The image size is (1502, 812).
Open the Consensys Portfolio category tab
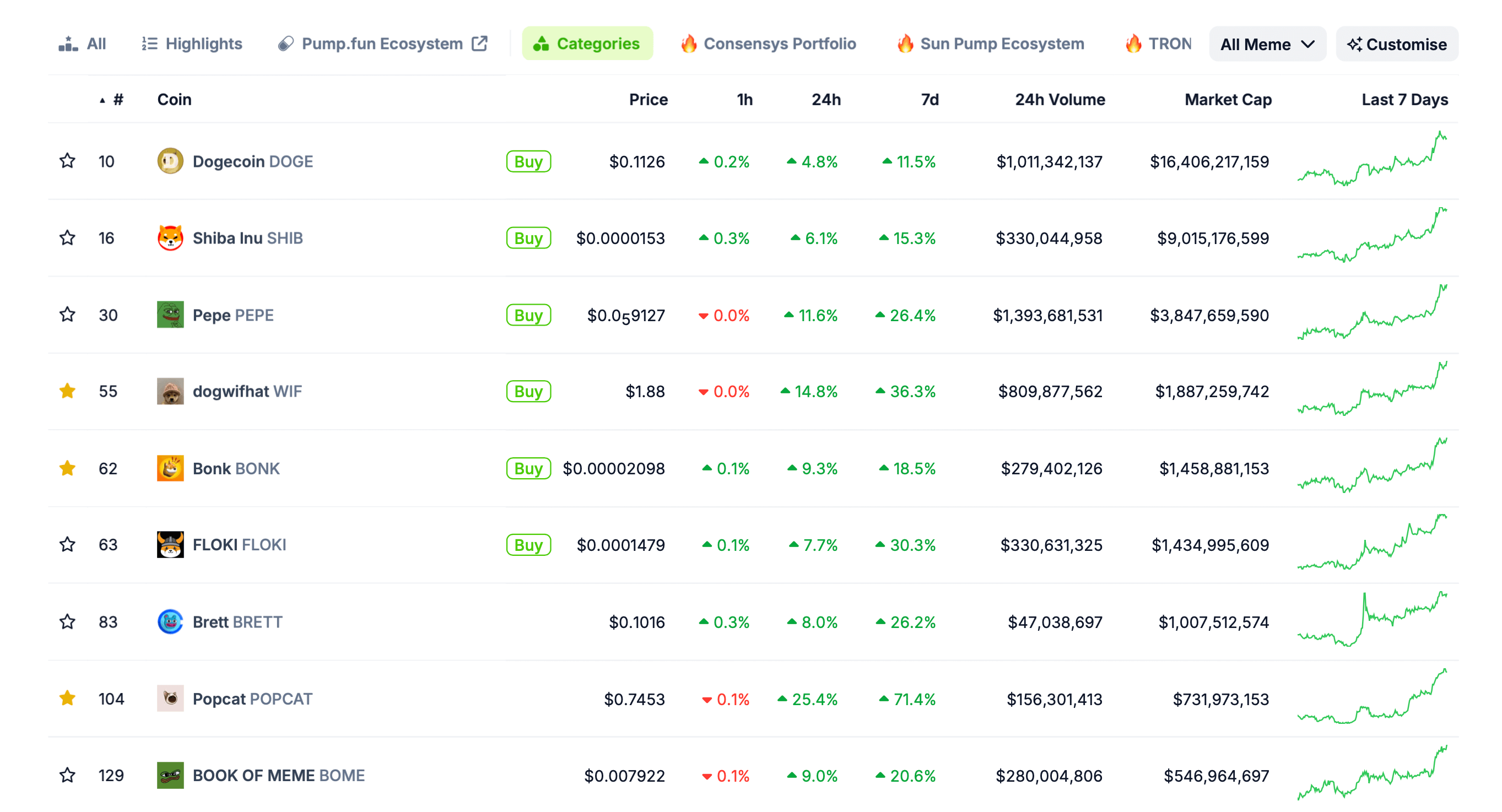click(x=769, y=44)
